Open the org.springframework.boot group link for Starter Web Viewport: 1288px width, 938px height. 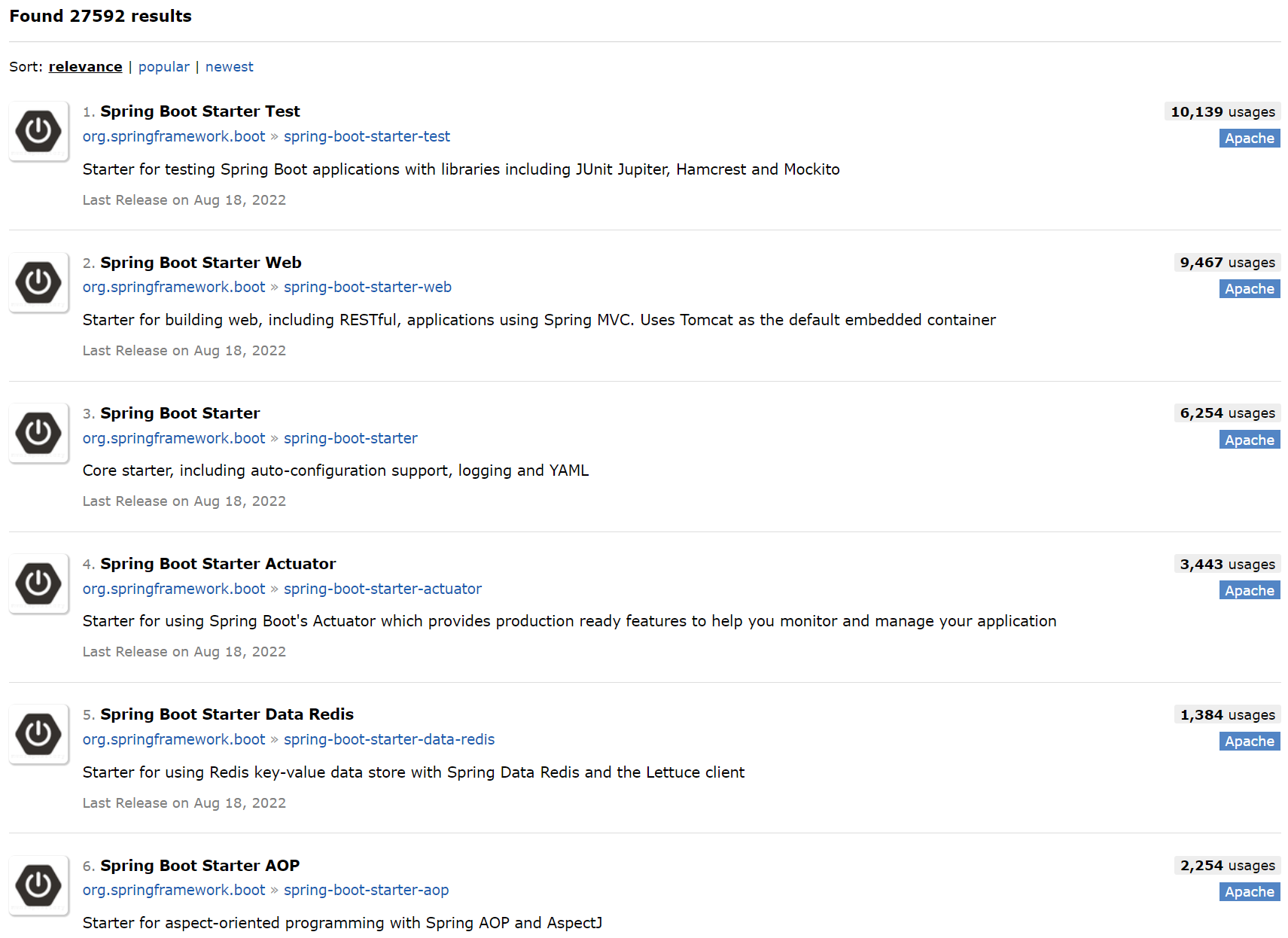pyautogui.click(x=174, y=287)
